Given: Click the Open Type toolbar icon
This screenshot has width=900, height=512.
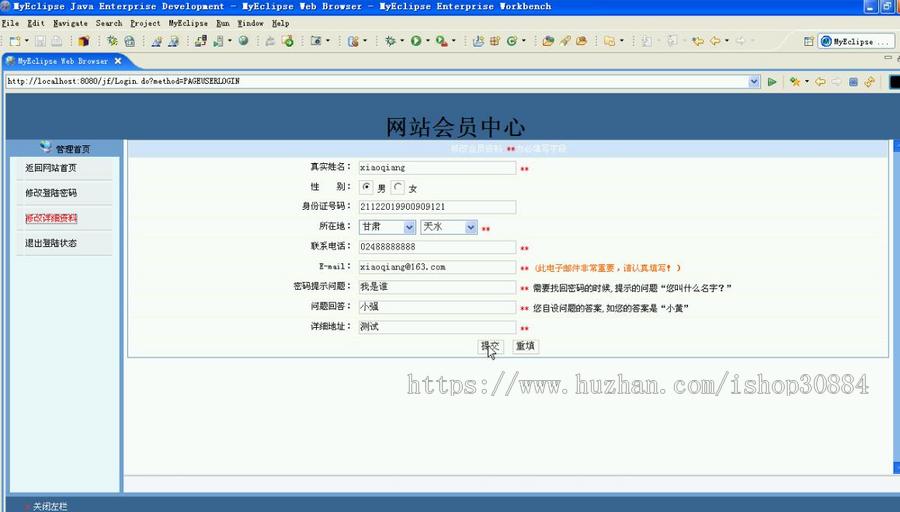Looking at the screenshot, I should coord(548,41).
